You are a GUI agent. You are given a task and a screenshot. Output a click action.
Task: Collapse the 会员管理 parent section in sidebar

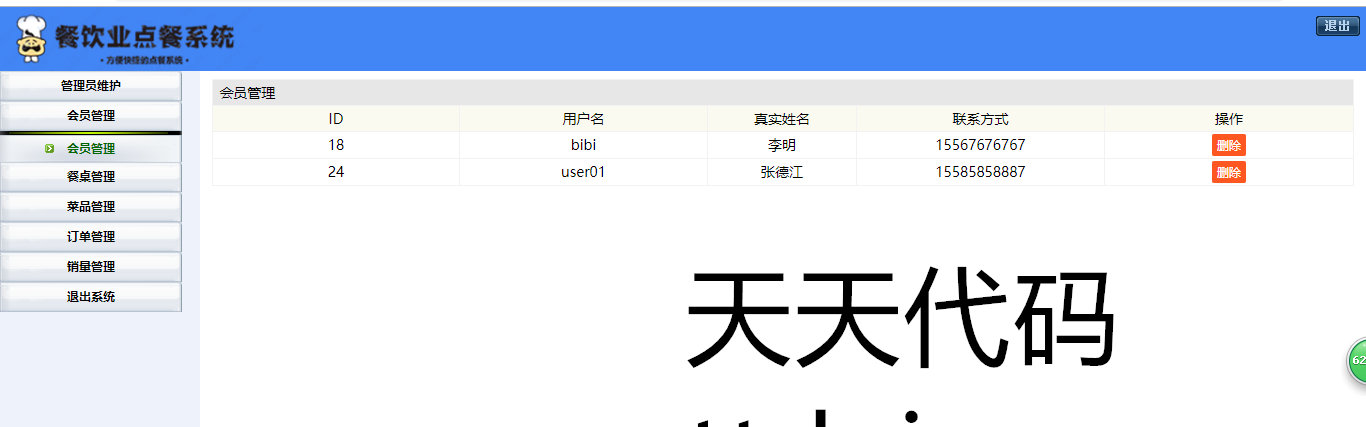(x=91, y=116)
